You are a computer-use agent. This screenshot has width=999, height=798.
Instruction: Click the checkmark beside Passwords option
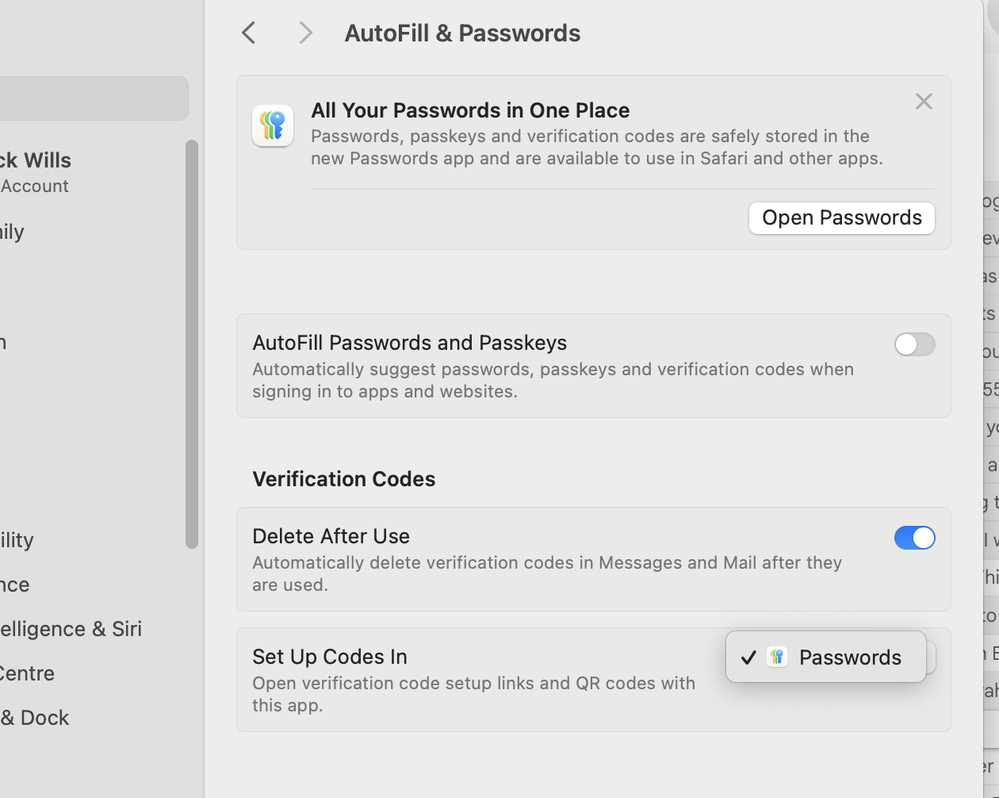pyautogui.click(x=749, y=657)
